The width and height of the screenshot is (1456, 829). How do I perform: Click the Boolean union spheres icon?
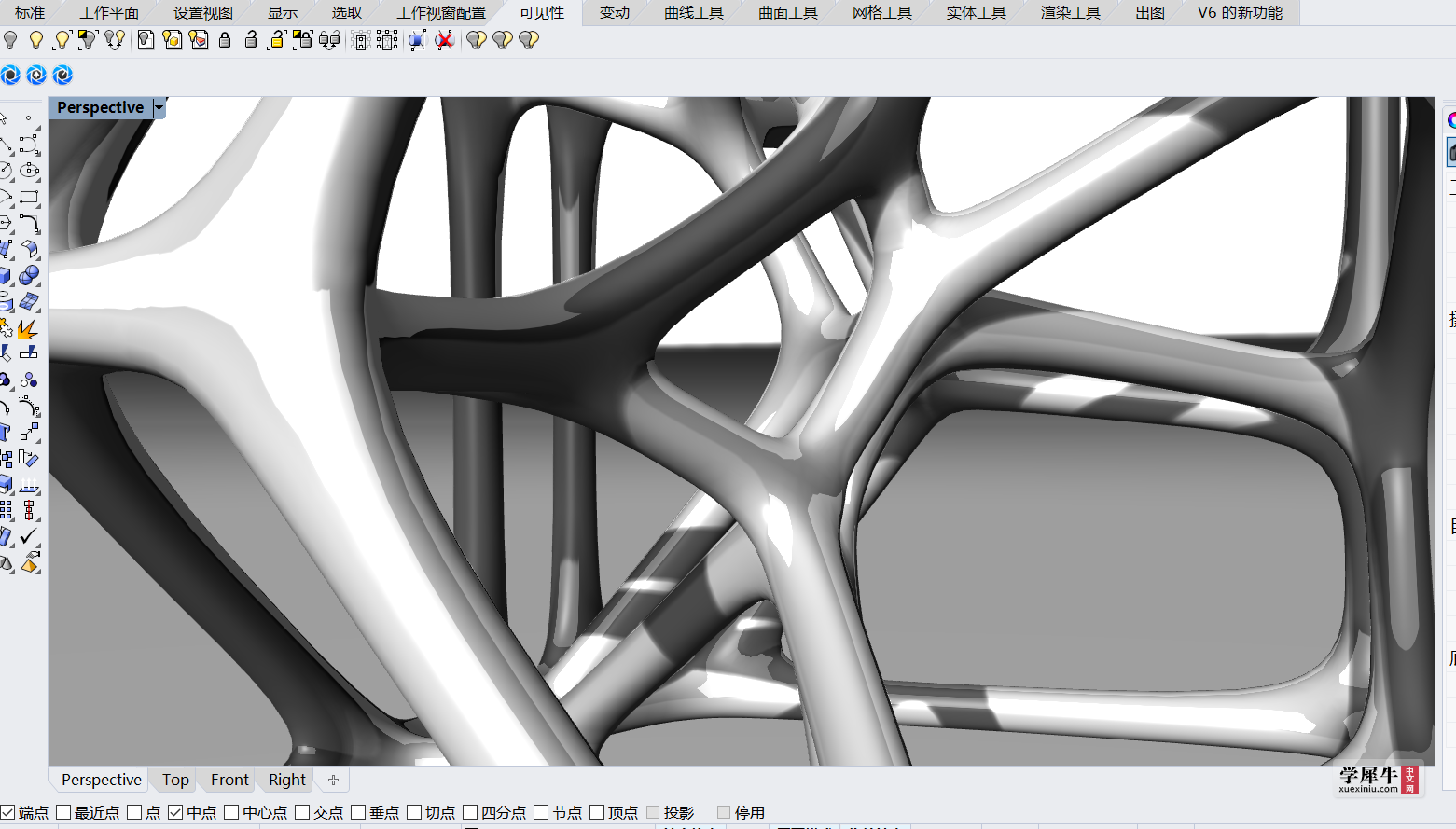(x=30, y=275)
